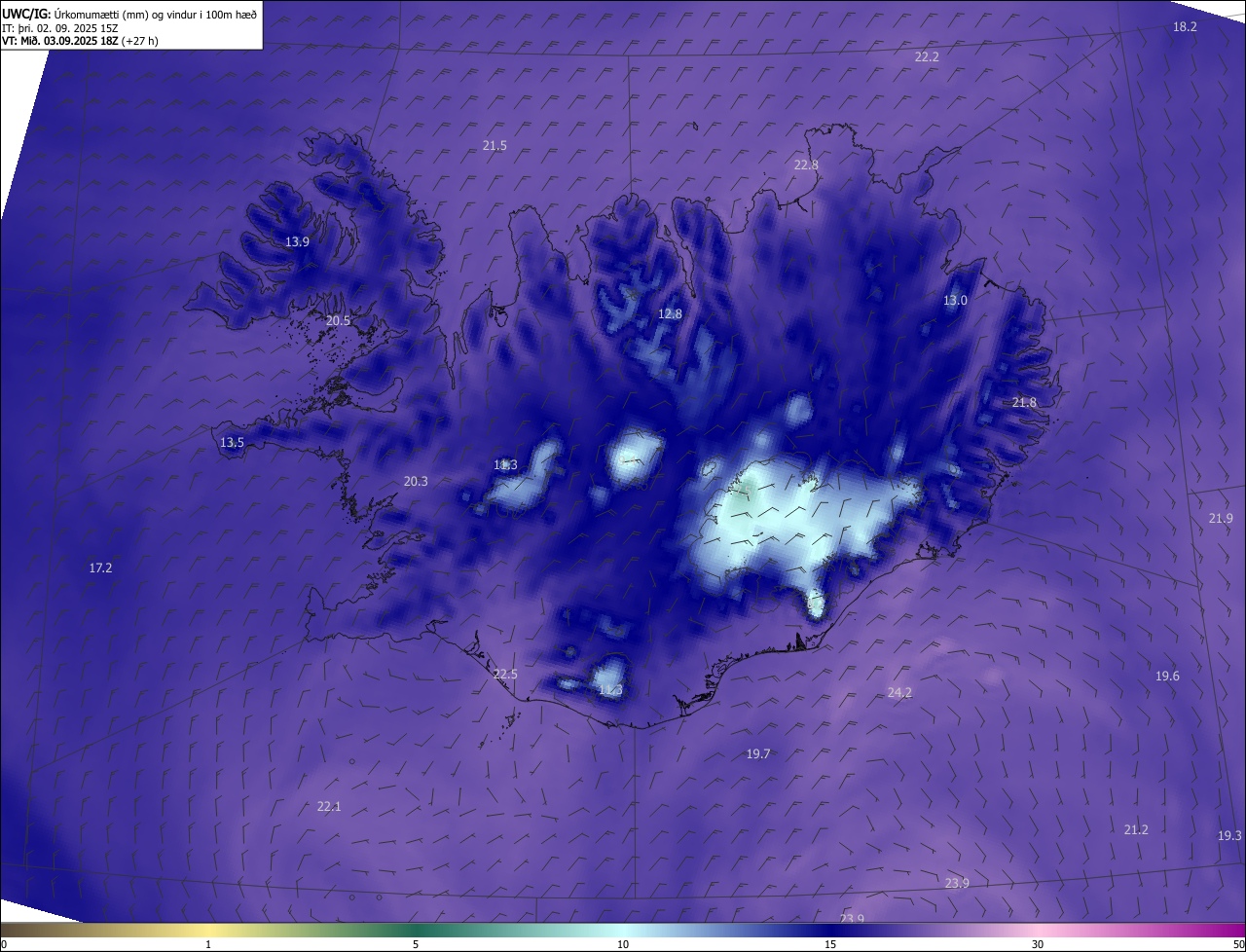The width and height of the screenshot is (1246, 952).
Task: Select the 21.2 value label
Action: (x=1136, y=830)
